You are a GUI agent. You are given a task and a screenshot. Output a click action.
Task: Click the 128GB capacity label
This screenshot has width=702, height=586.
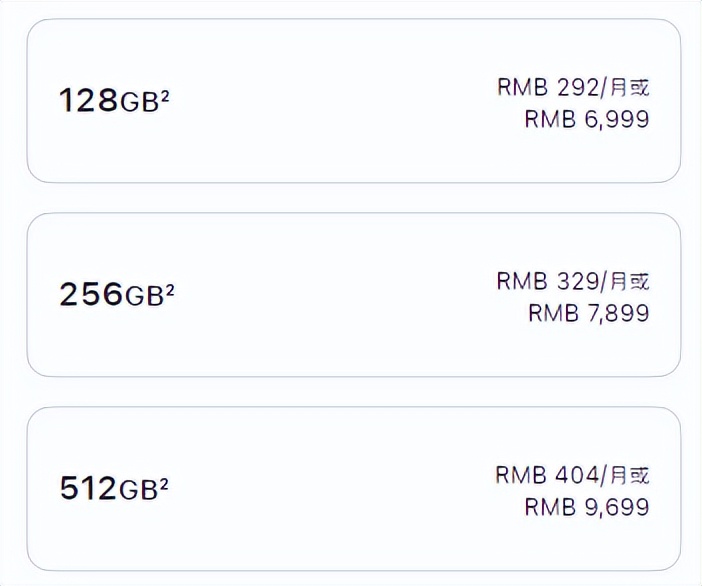tap(108, 101)
